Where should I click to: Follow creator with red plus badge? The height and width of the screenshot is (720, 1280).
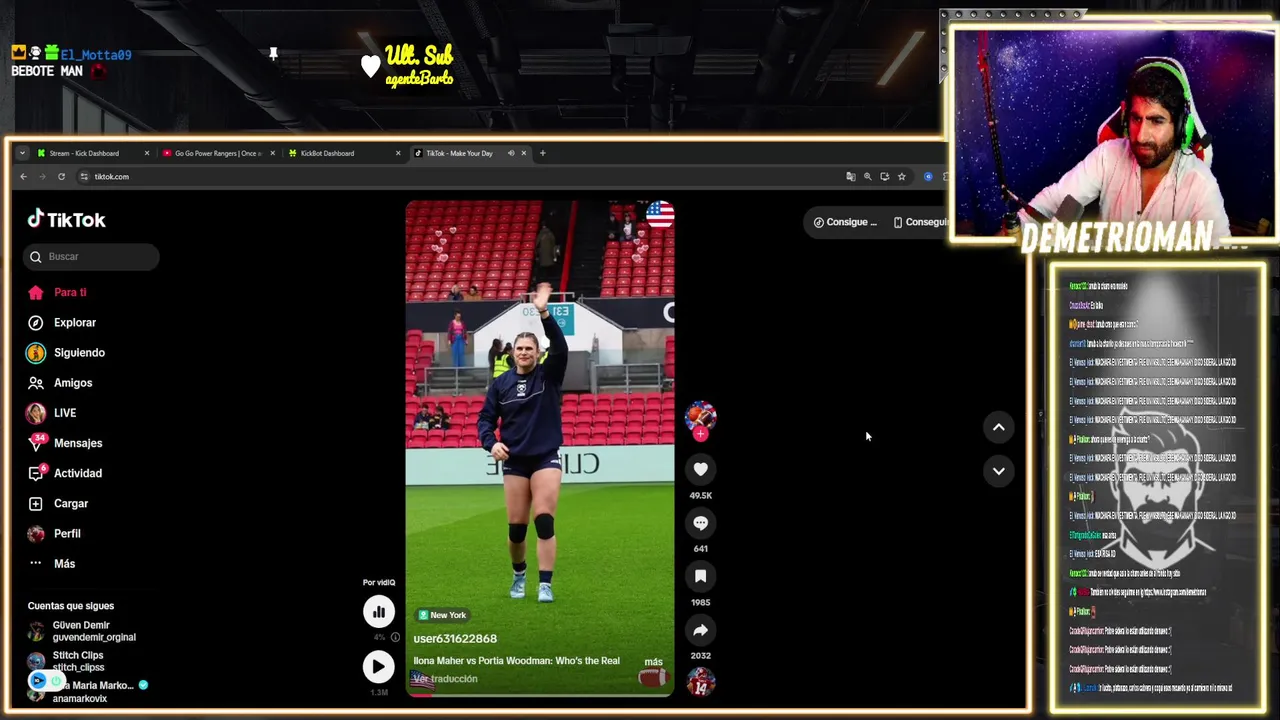point(700,434)
